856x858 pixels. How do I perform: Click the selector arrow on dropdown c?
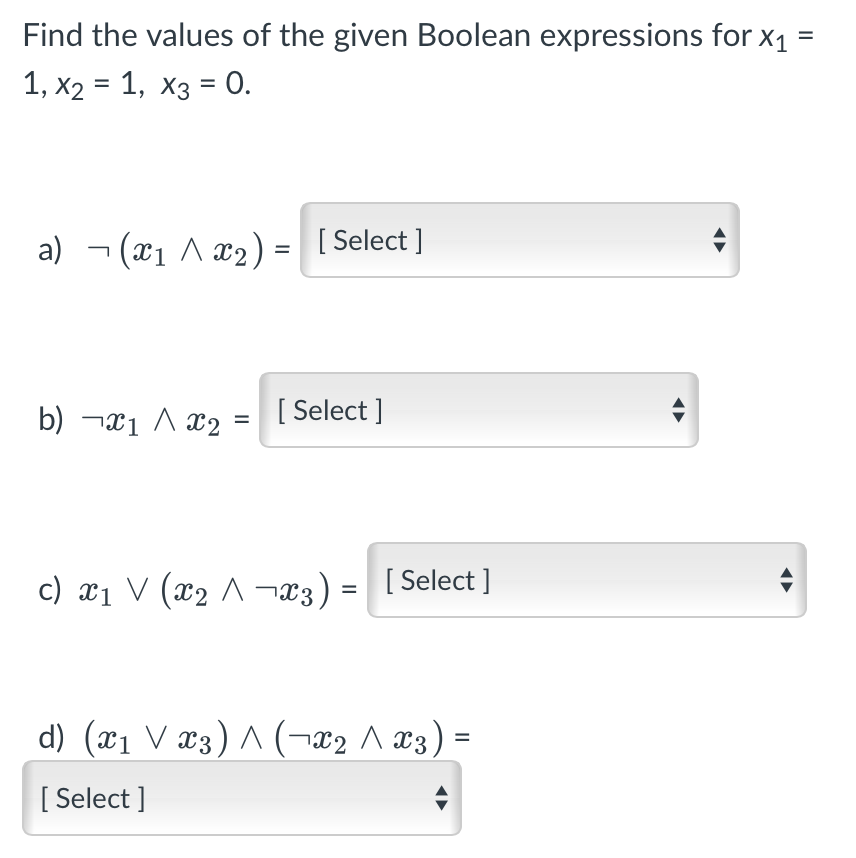click(x=786, y=580)
